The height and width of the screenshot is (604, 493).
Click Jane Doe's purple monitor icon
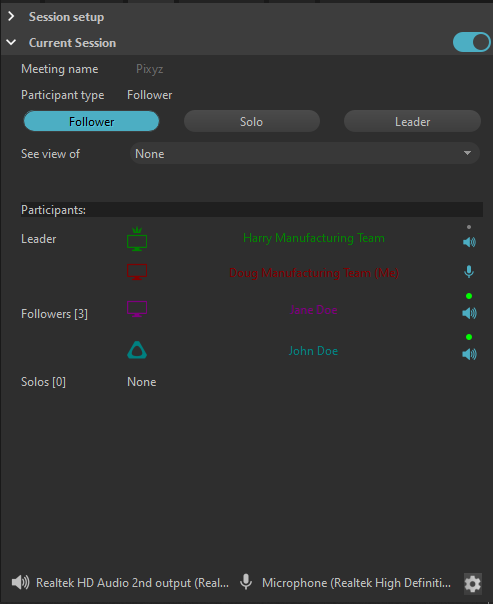137,309
